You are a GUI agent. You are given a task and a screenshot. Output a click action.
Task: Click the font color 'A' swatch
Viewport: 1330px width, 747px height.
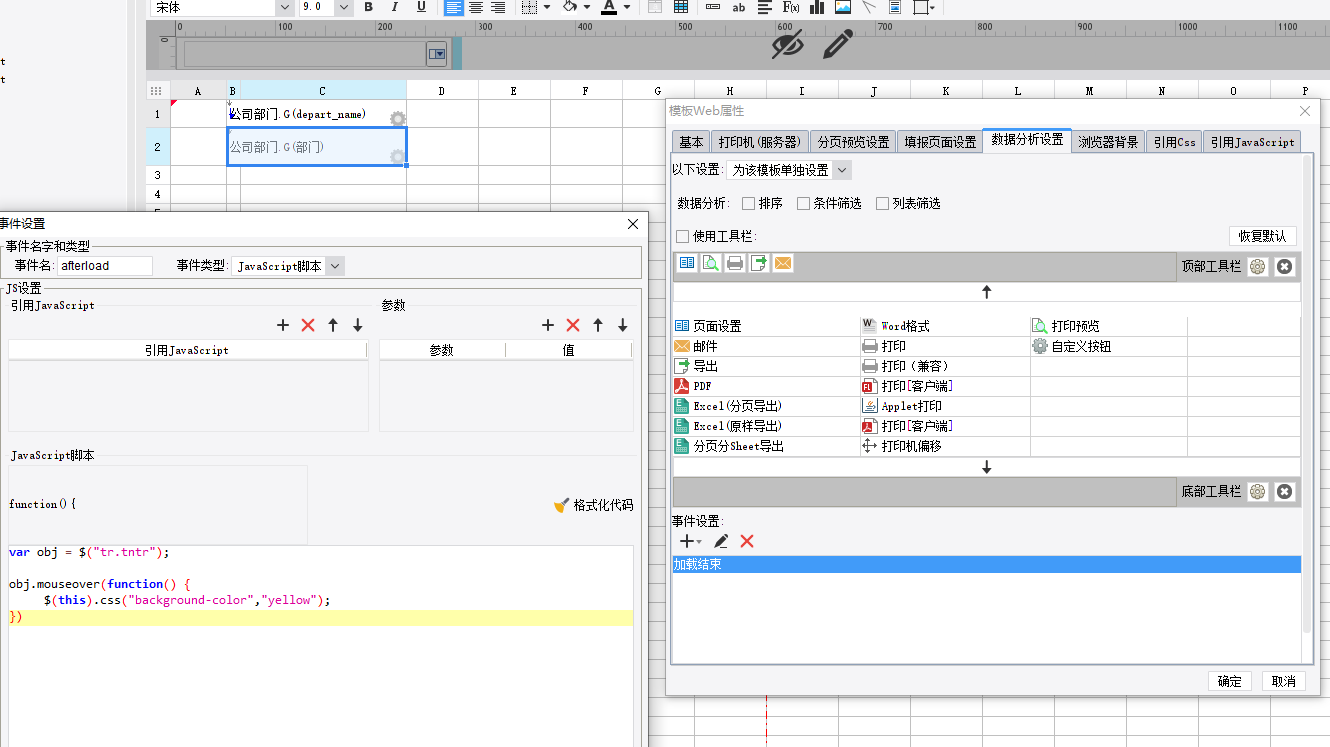609,7
